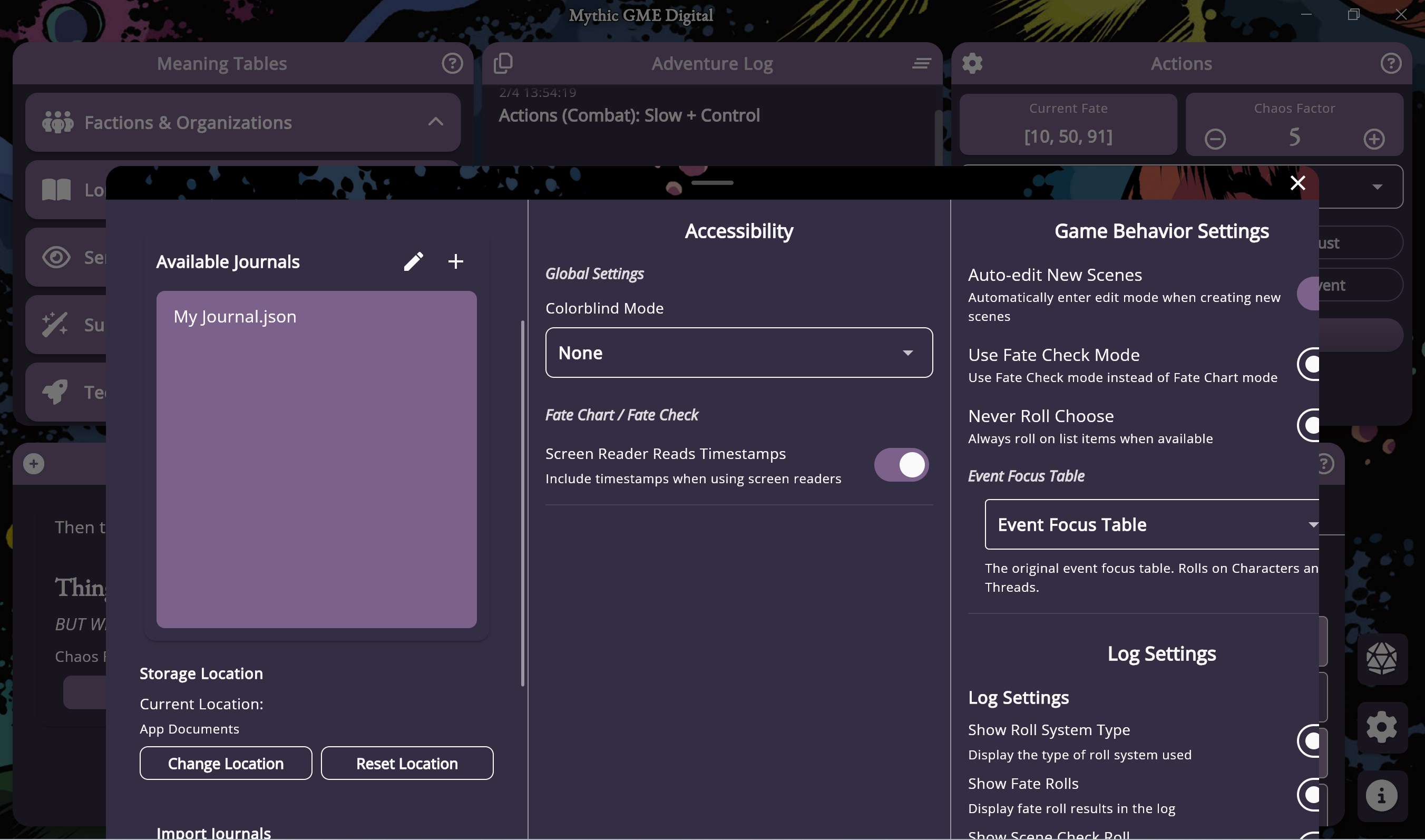
Task: Collapse the Factions & Organizations section
Action: [x=435, y=122]
